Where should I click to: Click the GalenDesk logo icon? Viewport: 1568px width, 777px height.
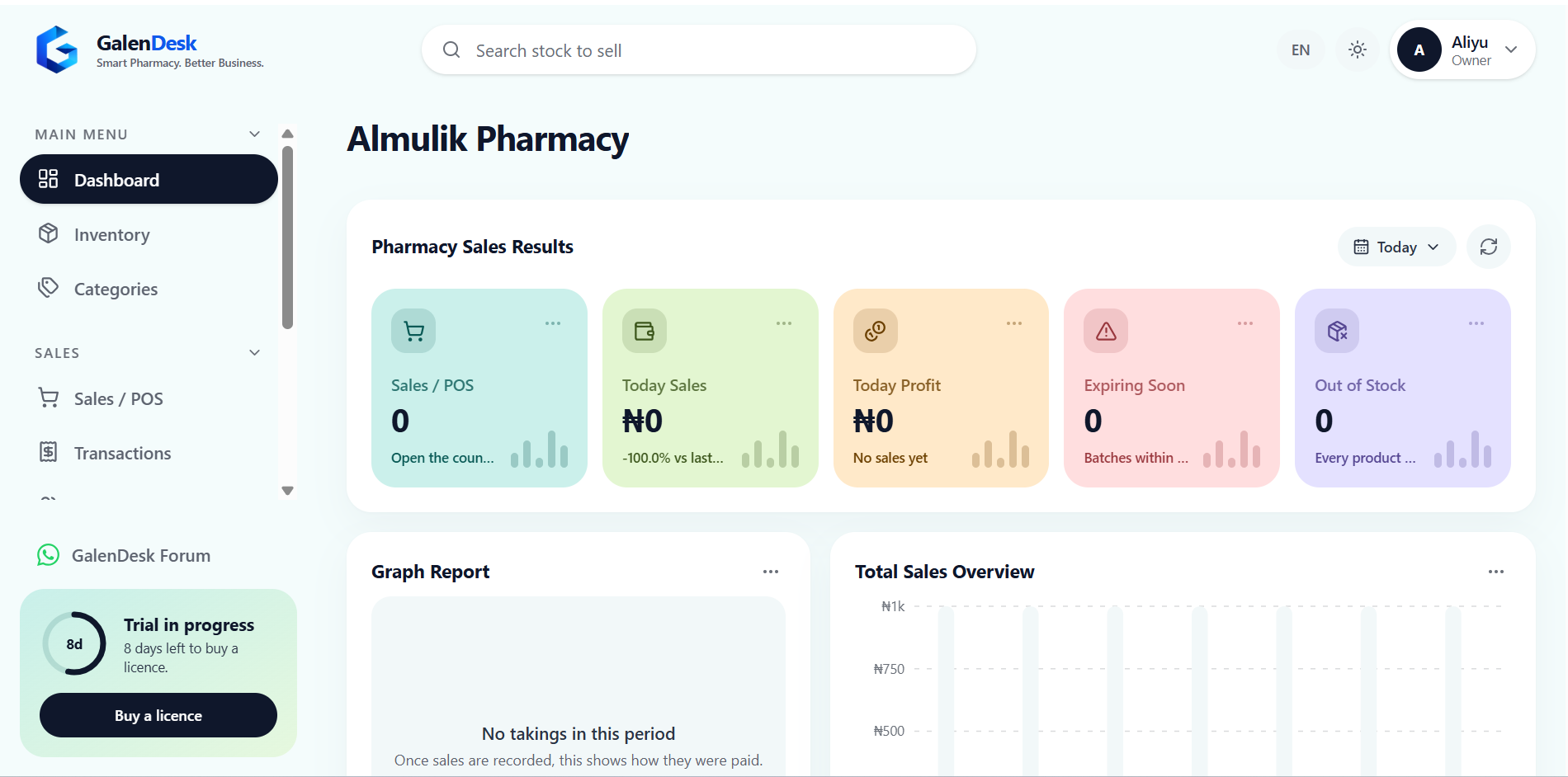tap(57, 49)
